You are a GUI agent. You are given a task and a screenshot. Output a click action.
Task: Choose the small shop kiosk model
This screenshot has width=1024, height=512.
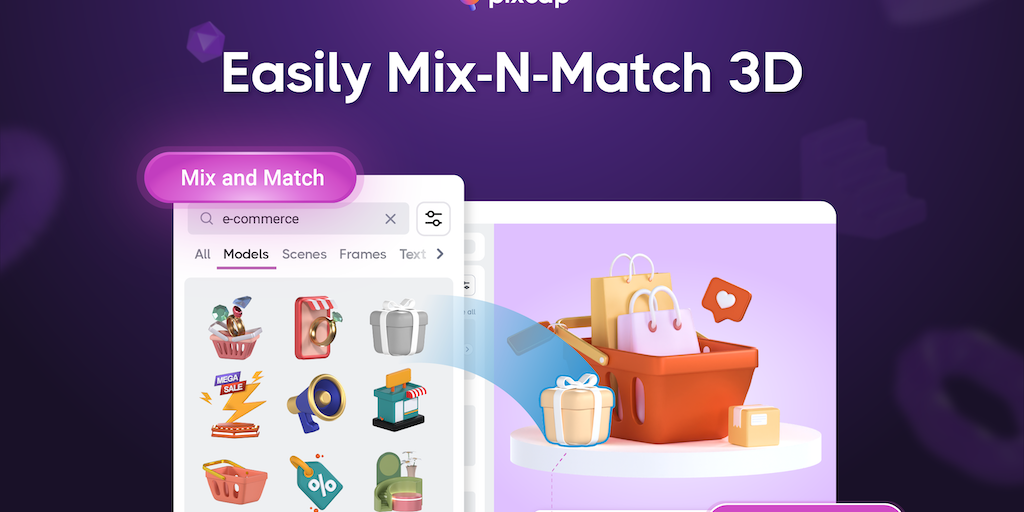click(399, 400)
